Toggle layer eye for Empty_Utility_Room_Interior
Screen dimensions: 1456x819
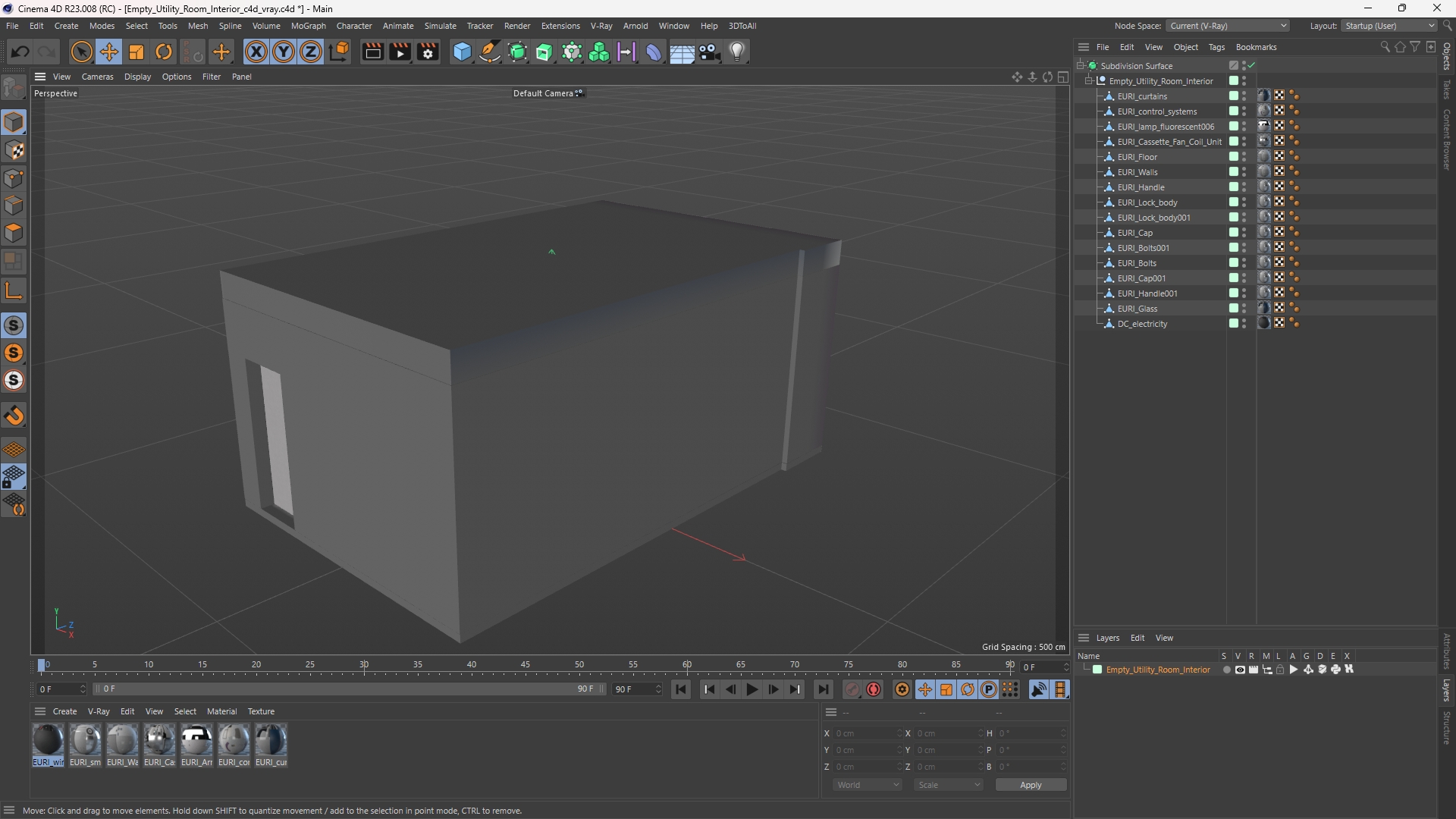pos(1240,670)
